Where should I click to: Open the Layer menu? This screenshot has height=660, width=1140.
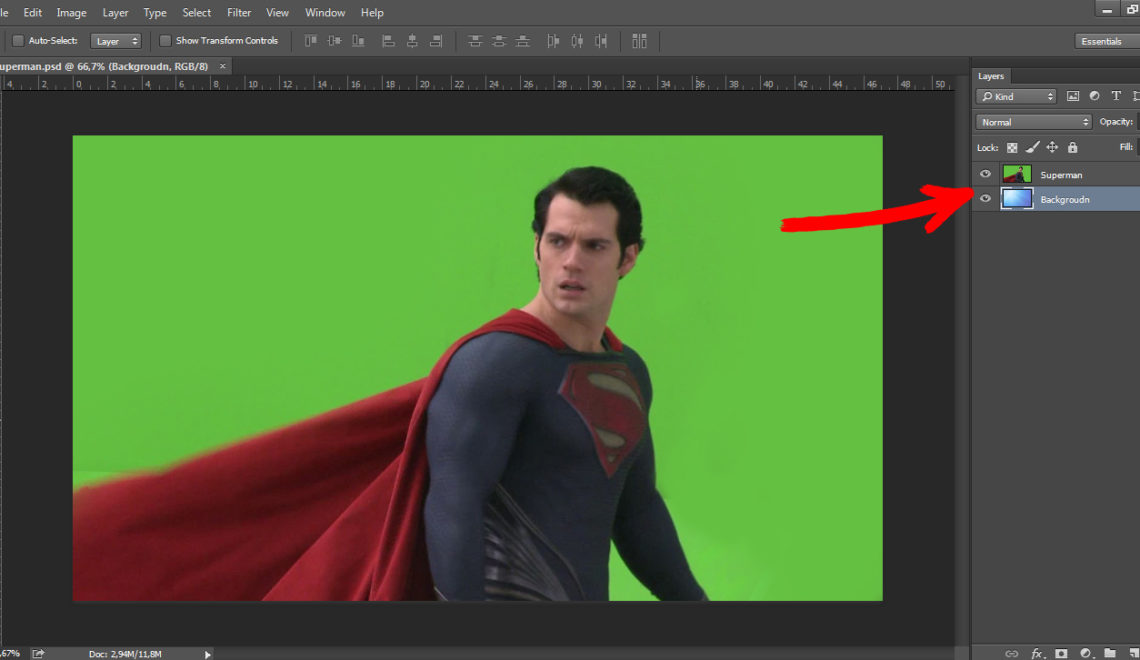tap(115, 12)
